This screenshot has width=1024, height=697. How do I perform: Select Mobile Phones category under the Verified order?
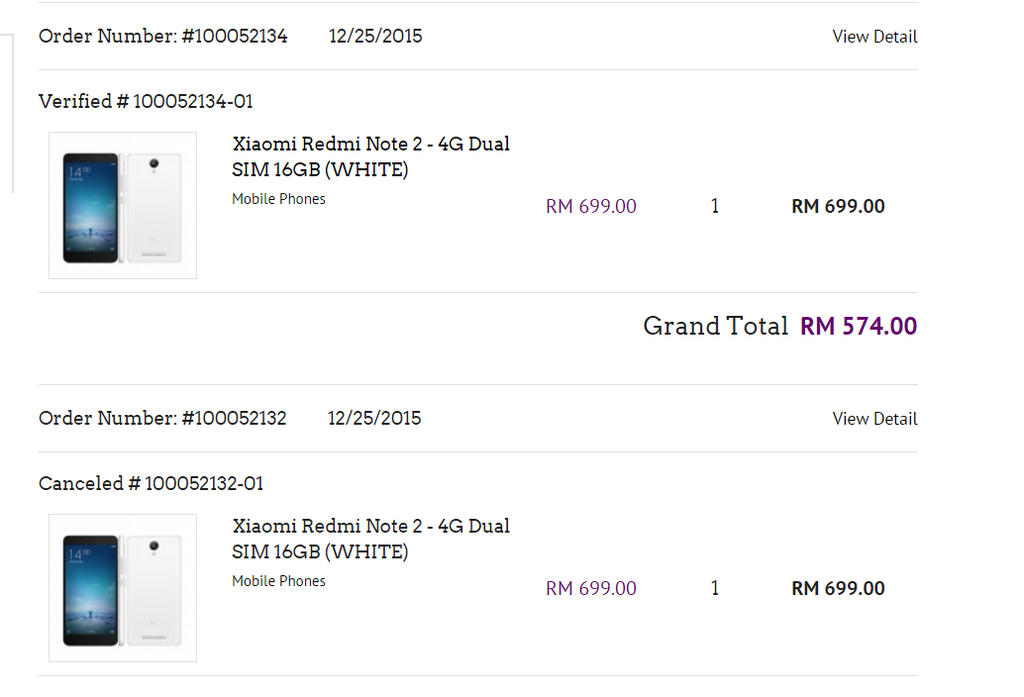[x=279, y=199]
